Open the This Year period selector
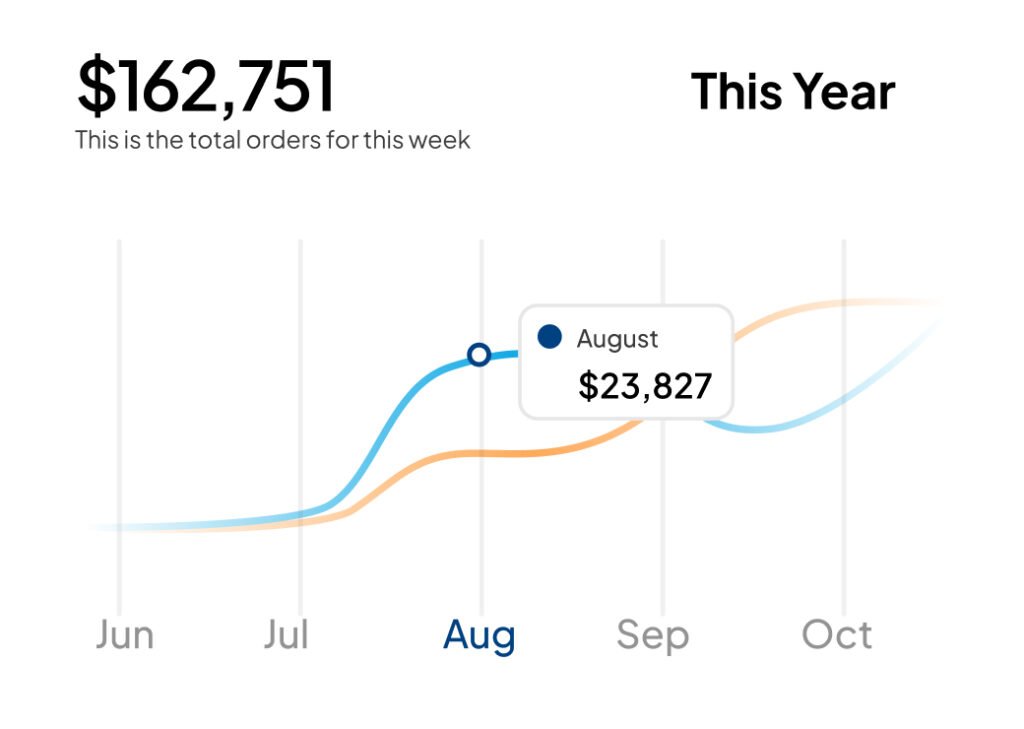The image size is (1024, 729). coord(792,92)
